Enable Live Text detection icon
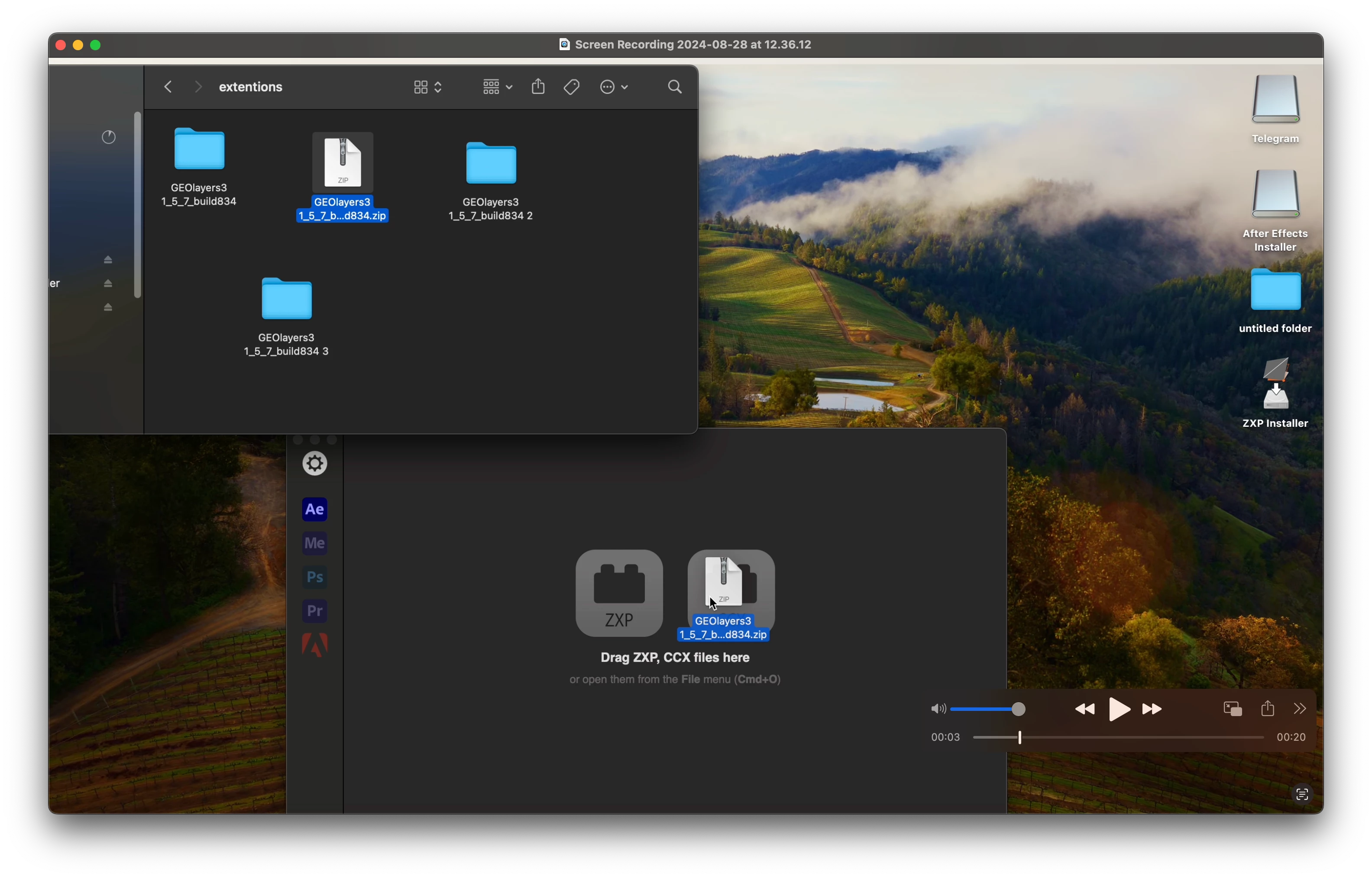This screenshot has width=1372, height=878. pyautogui.click(x=1301, y=794)
